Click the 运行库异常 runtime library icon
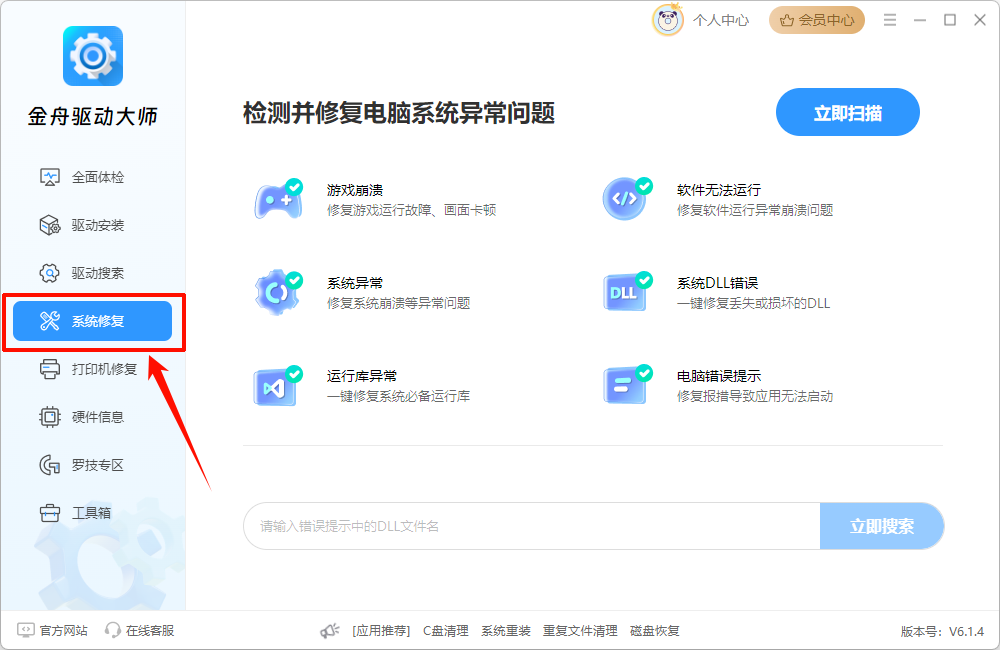Viewport: 1000px width, 650px height. point(278,385)
